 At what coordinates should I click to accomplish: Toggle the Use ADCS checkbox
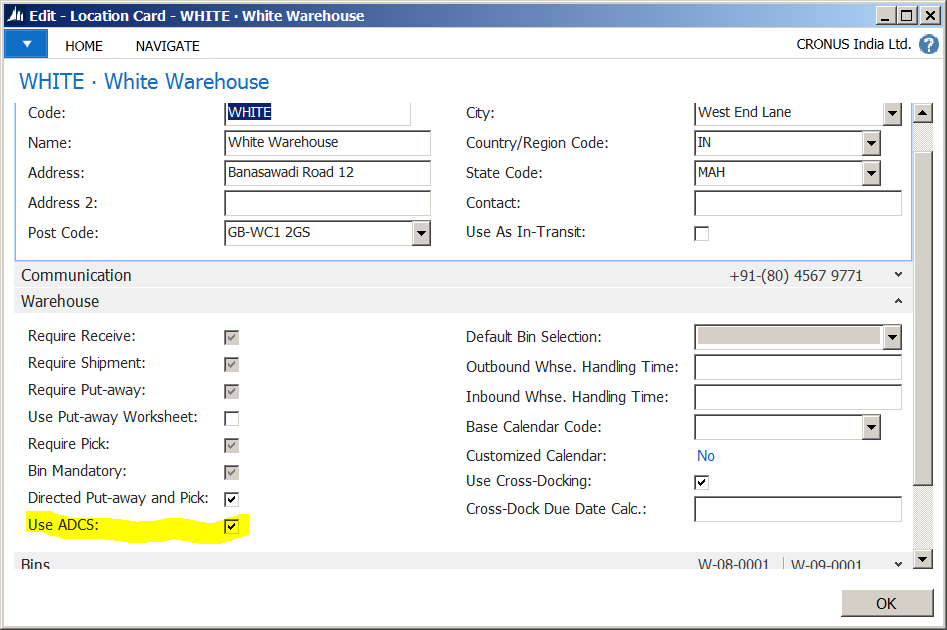pyautogui.click(x=231, y=526)
